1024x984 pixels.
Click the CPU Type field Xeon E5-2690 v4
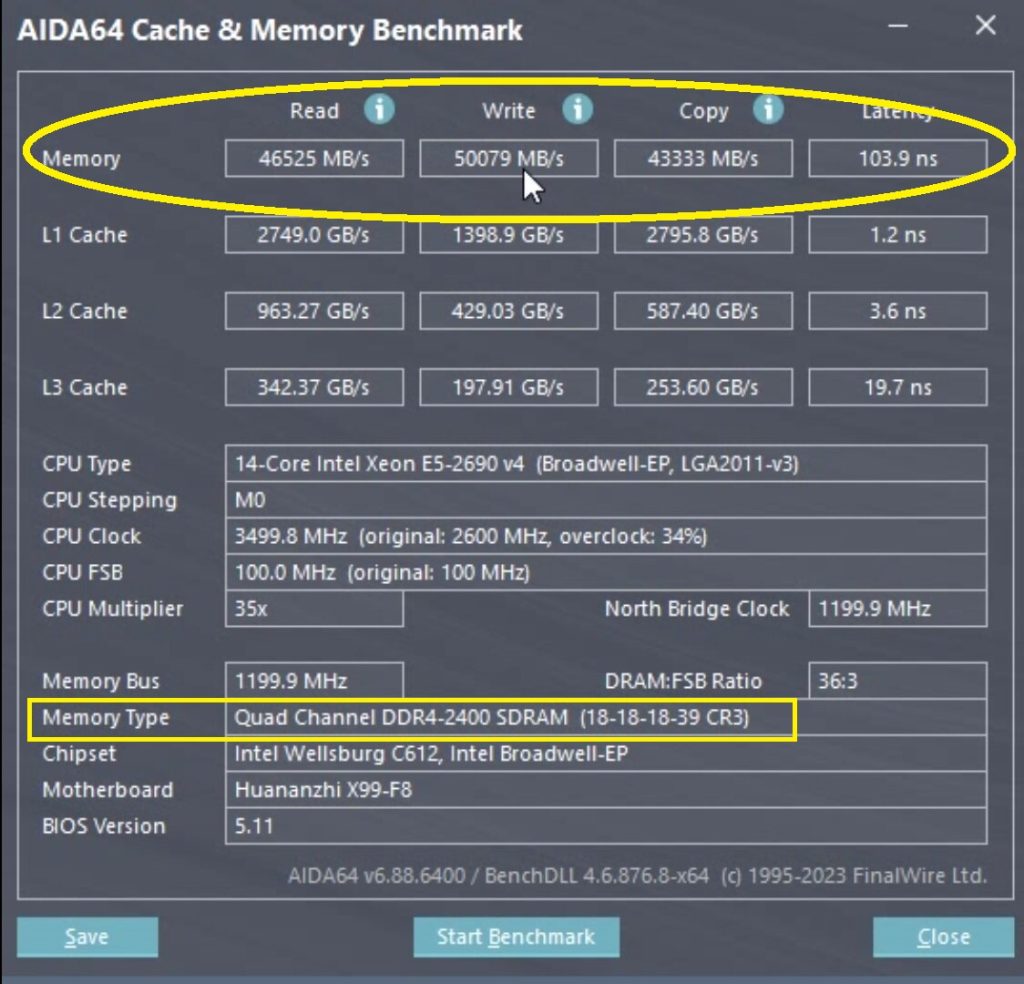606,464
